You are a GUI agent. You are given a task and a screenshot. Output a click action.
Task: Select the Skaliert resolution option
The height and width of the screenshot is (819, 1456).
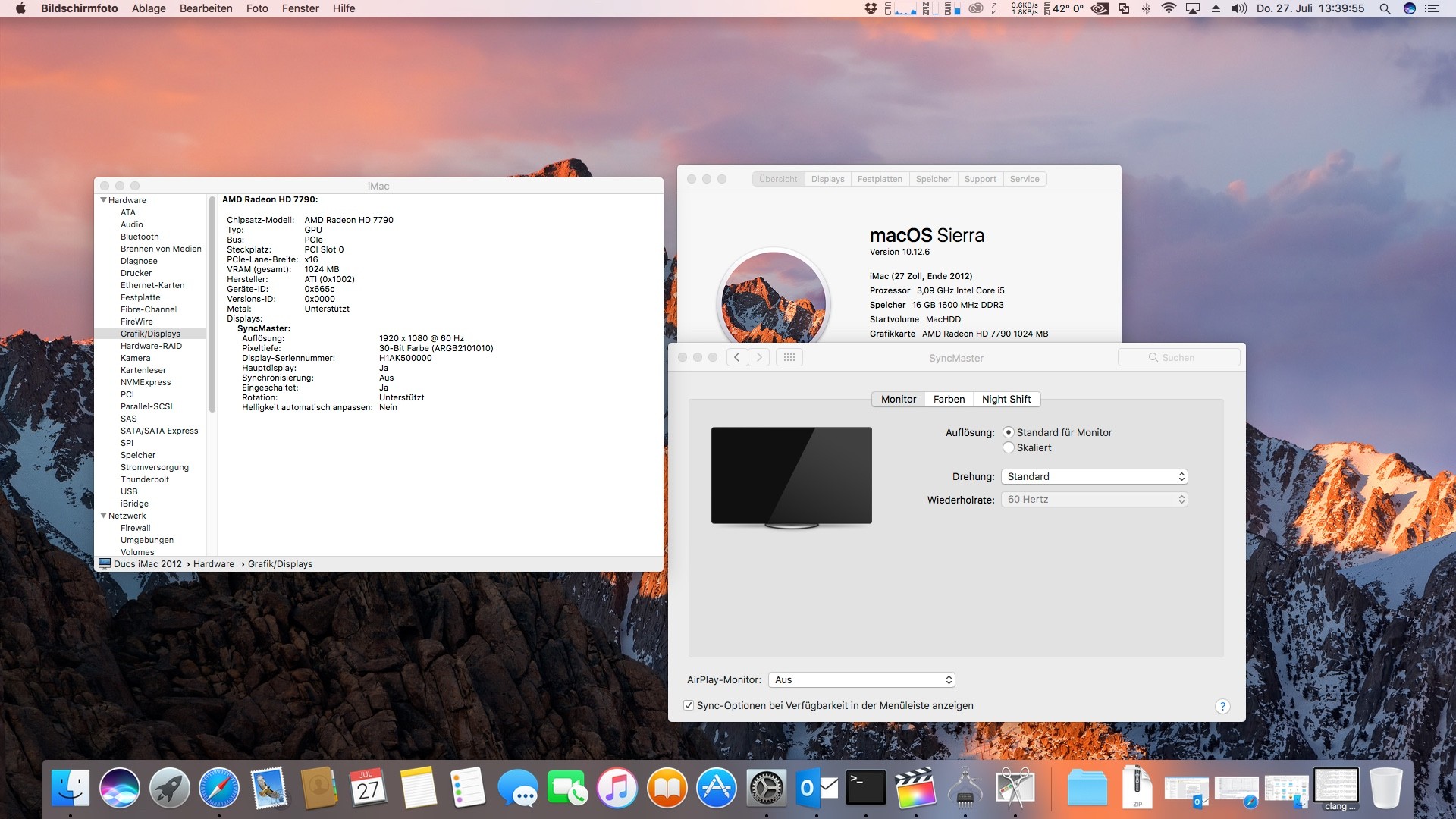[1009, 447]
